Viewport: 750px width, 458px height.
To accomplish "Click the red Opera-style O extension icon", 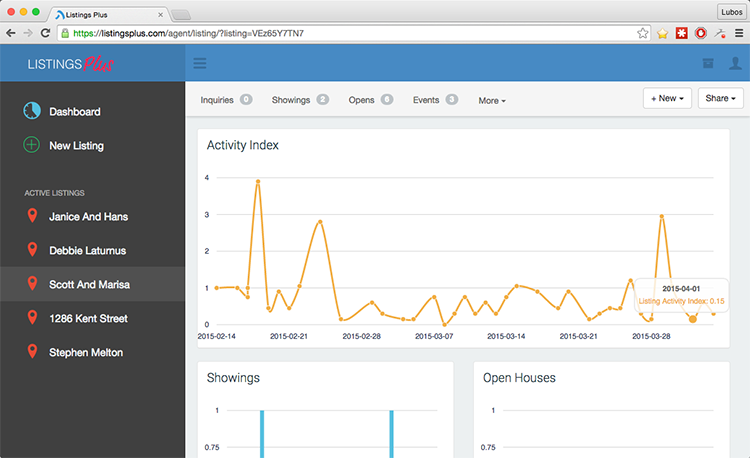I will coord(701,33).
